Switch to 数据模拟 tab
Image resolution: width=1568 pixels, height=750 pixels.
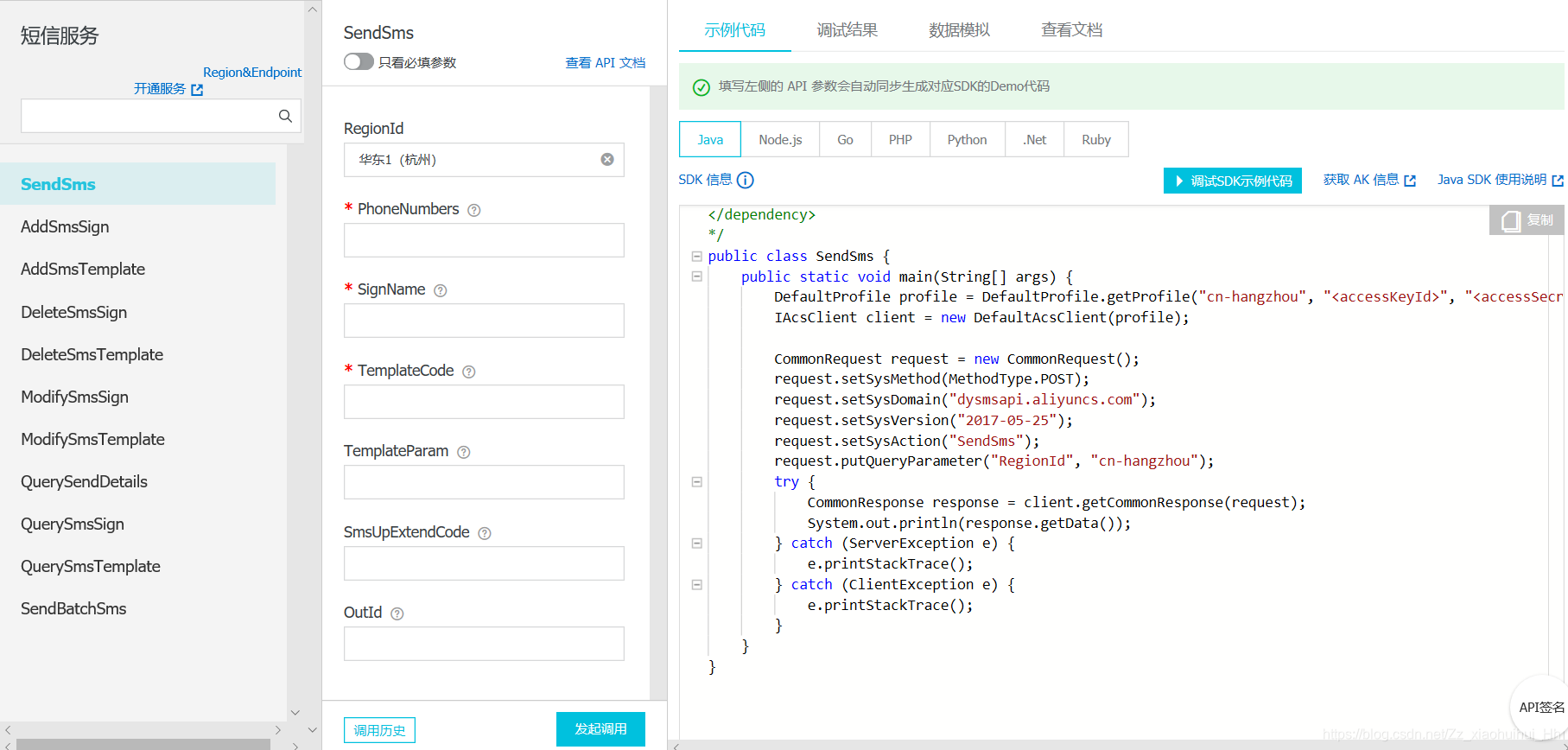[959, 30]
